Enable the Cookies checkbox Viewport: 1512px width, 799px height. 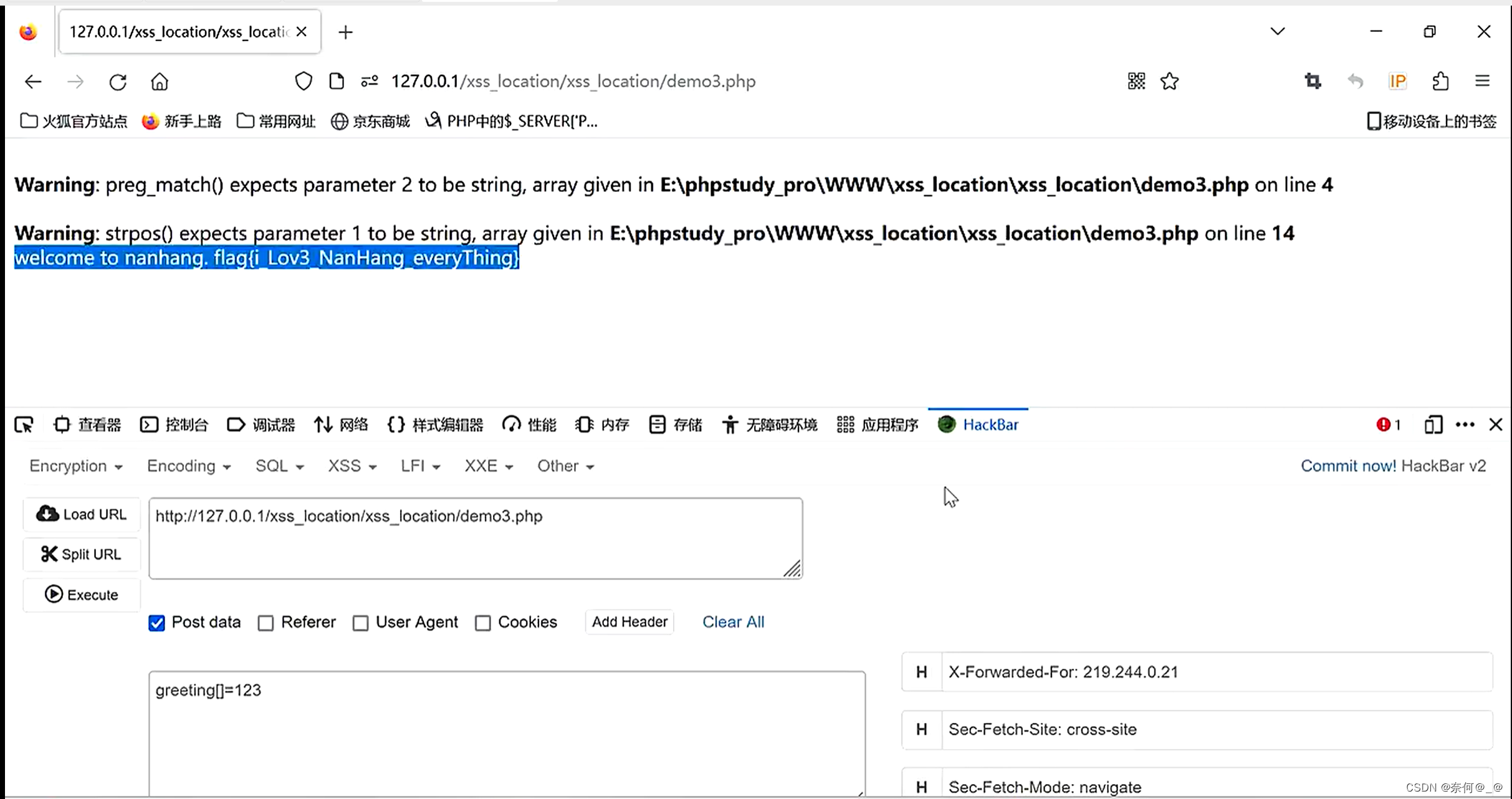click(x=483, y=623)
